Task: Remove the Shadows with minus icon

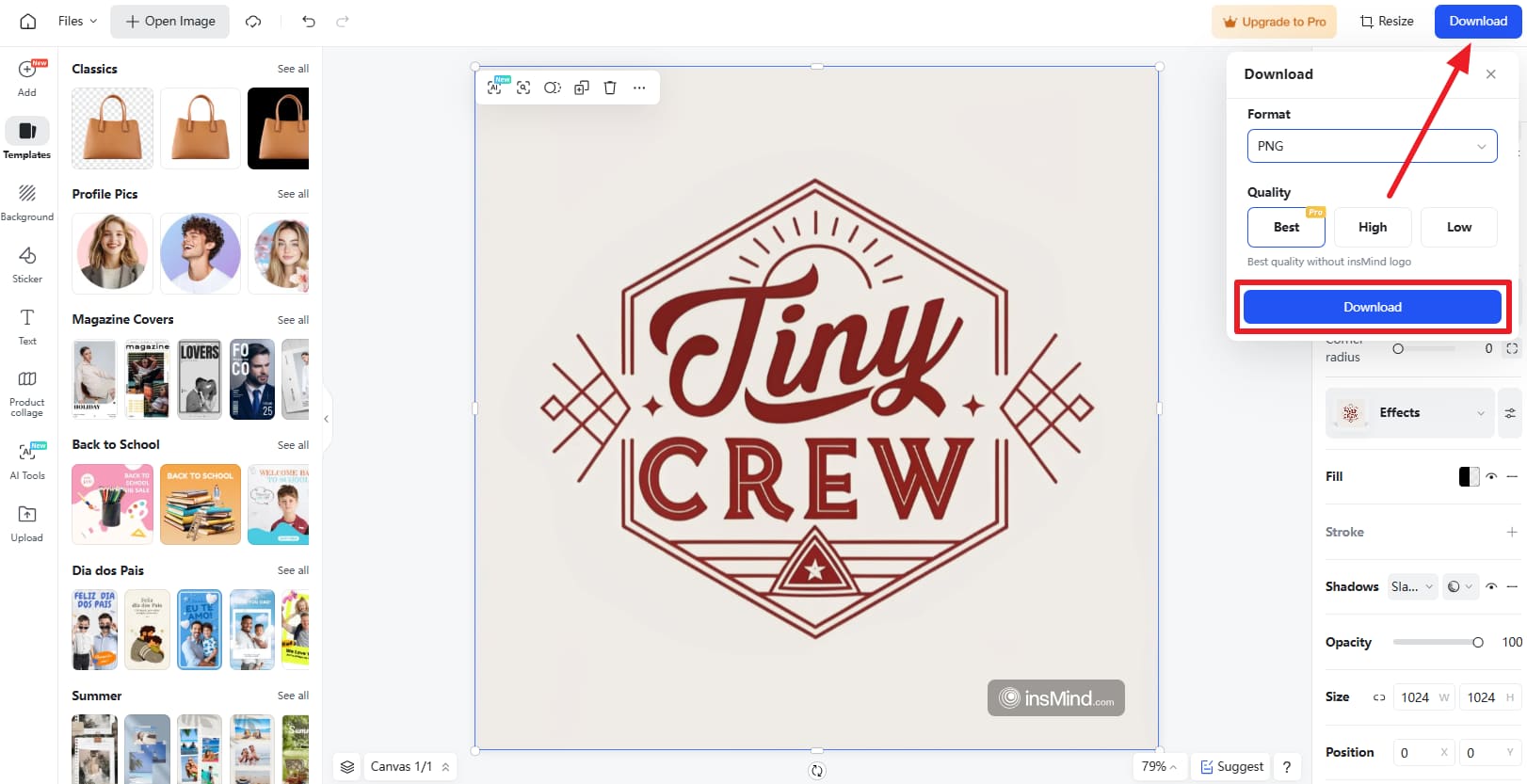Action: coord(1512,586)
